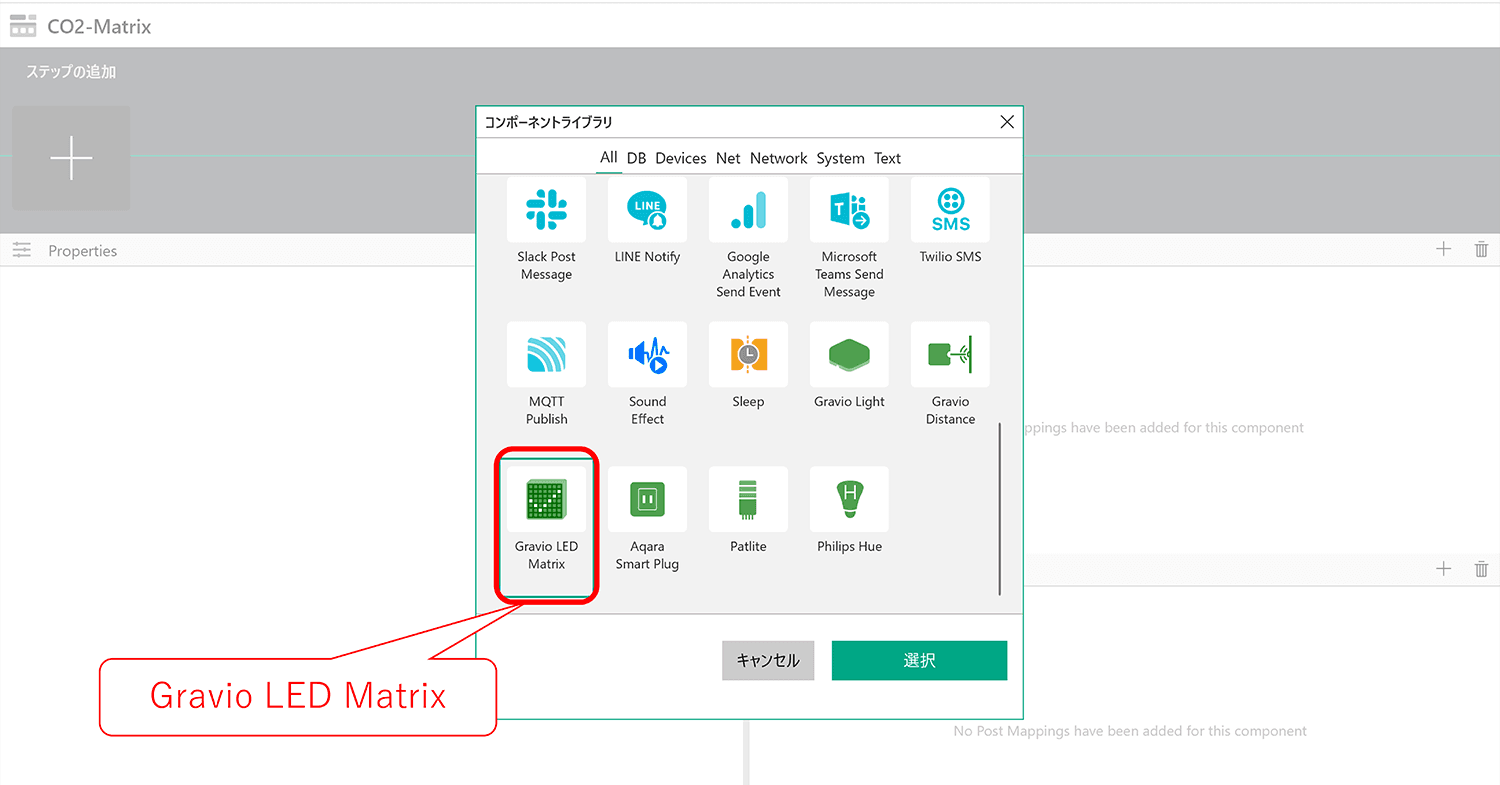Delete post mapping via lower trash icon
The height and width of the screenshot is (785, 1500).
click(1481, 568)
